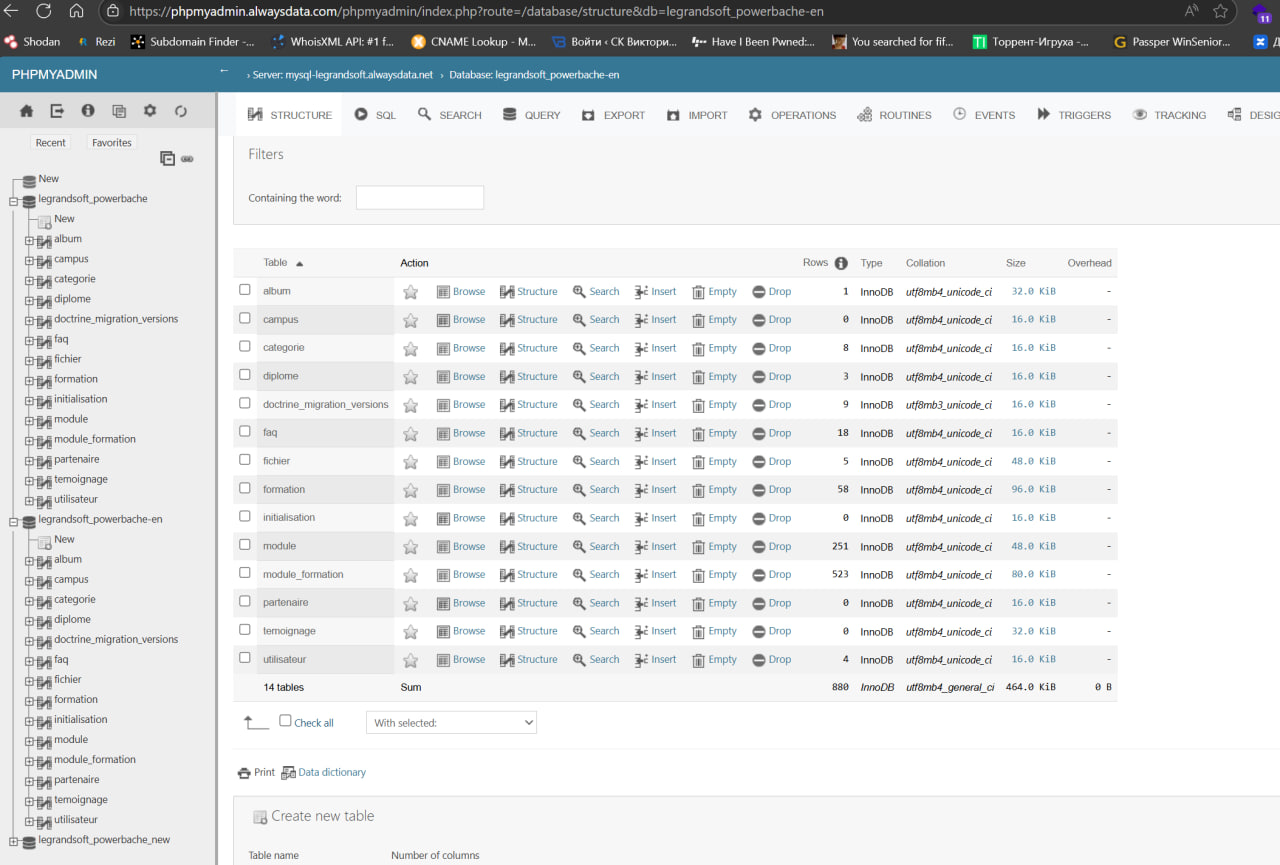Click the Home icon in the sidebar
This screenshot has width=1280, height=865.
[26, 111]
